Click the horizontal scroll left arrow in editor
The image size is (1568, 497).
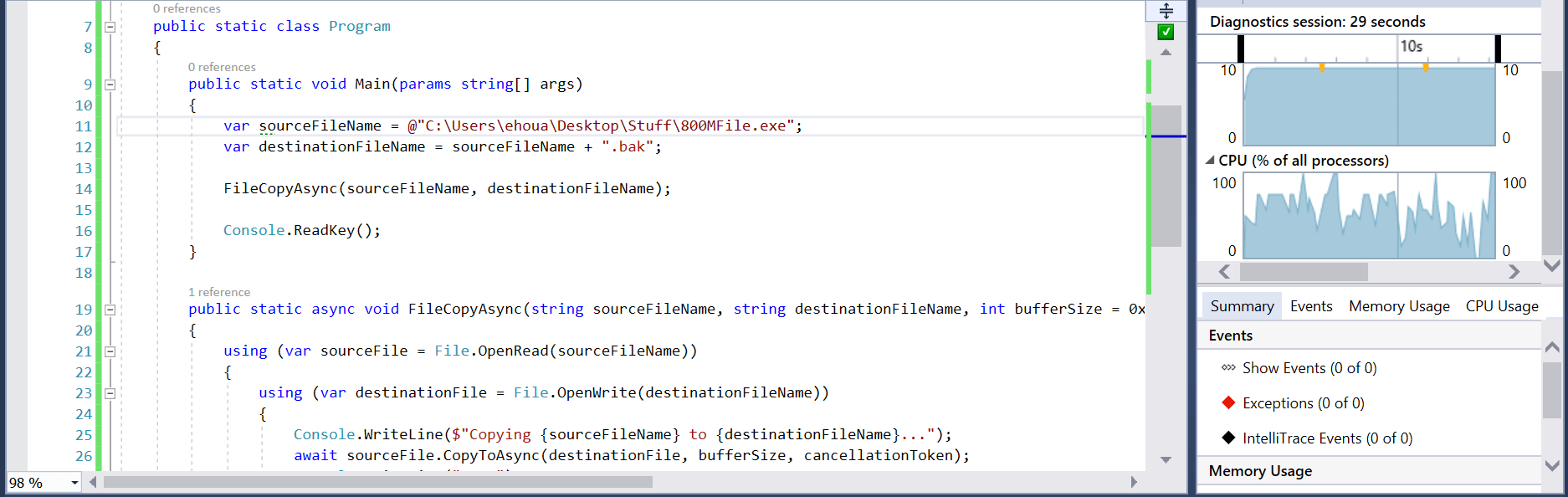pyautogui.click(x=93, y=482)
